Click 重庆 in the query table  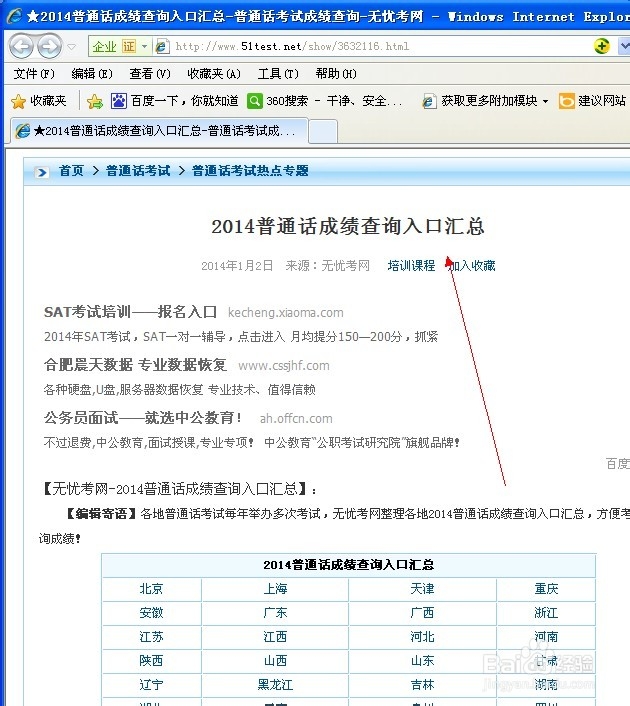pyautogui.click(x=546, y=588)
